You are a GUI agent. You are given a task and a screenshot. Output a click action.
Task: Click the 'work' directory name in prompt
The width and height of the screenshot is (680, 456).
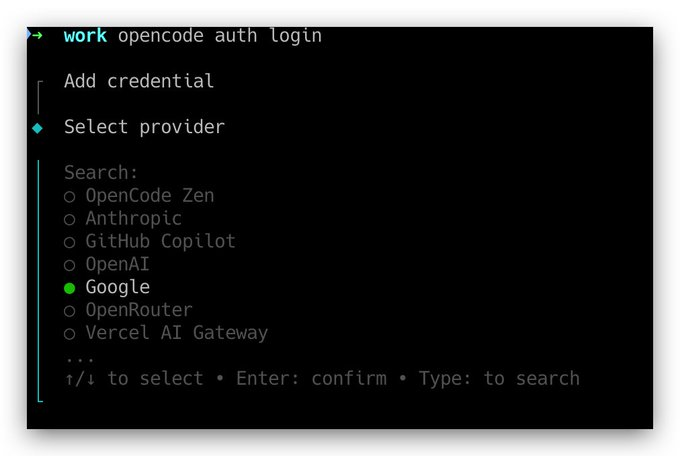click(85, 36)
